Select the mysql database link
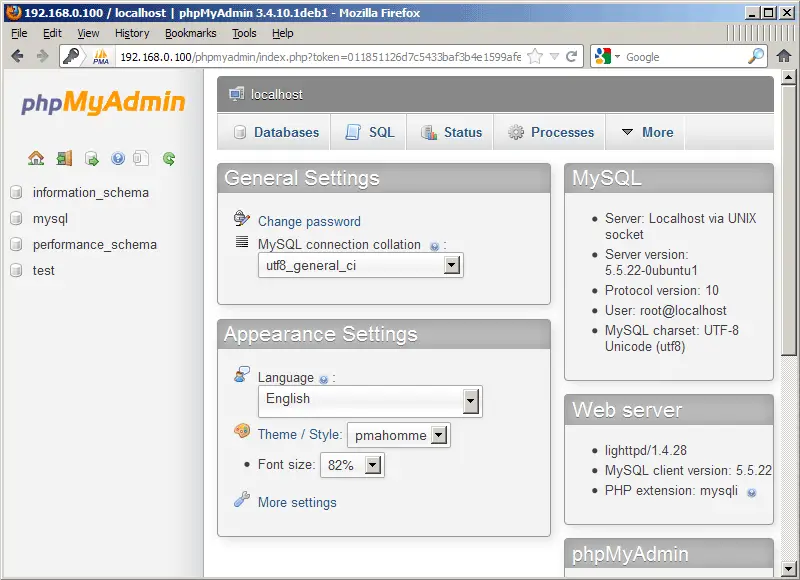 [x=51, y=219]
